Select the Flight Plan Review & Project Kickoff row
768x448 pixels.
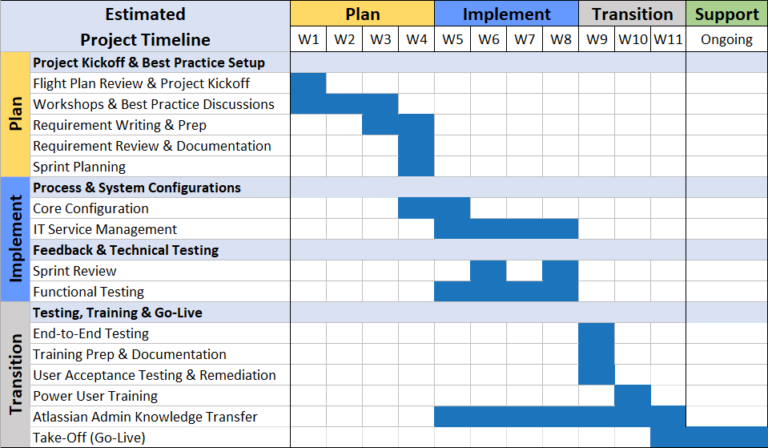pos(141,83)
